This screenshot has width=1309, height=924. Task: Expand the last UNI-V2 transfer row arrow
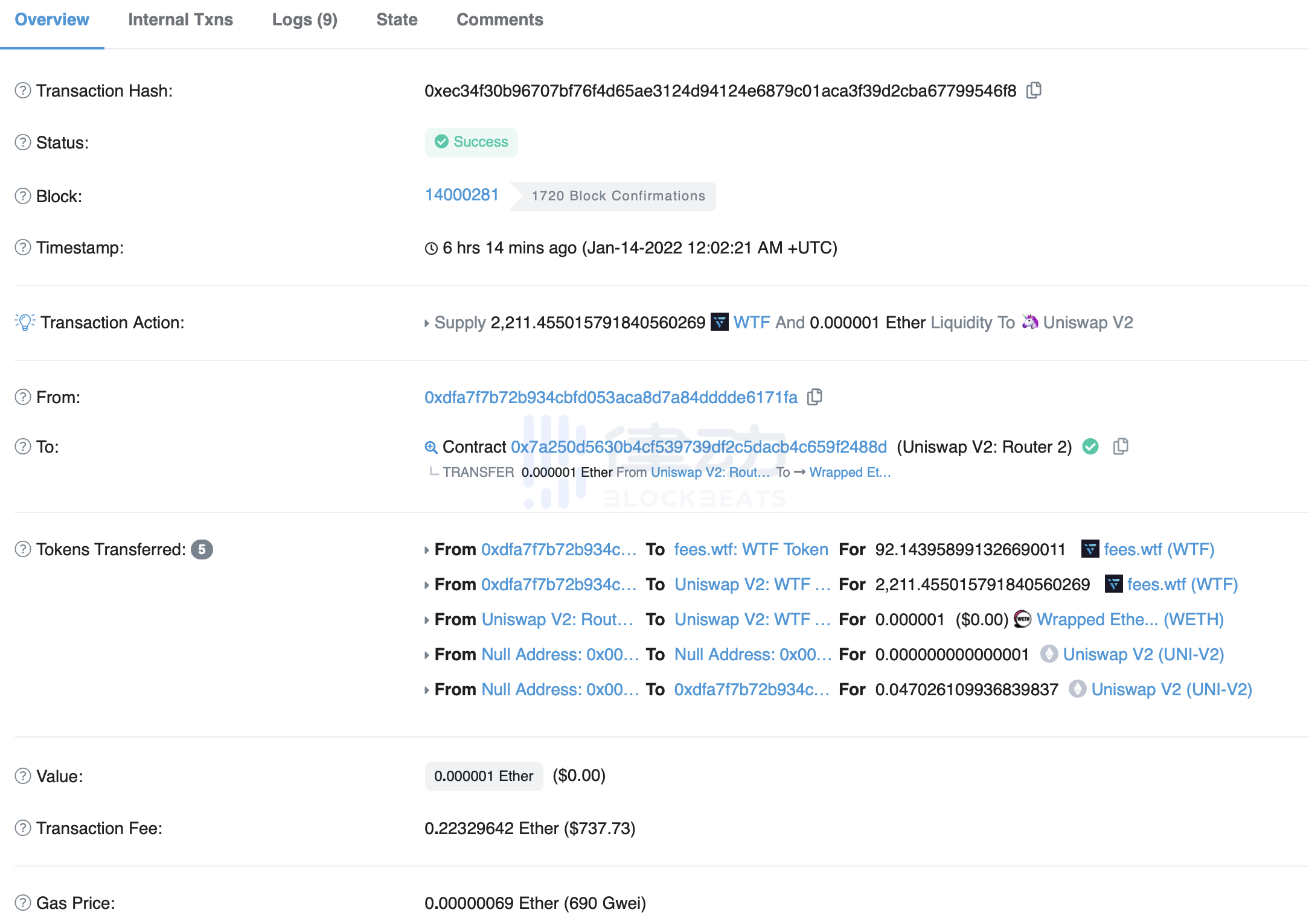click(x=427, y=690)
